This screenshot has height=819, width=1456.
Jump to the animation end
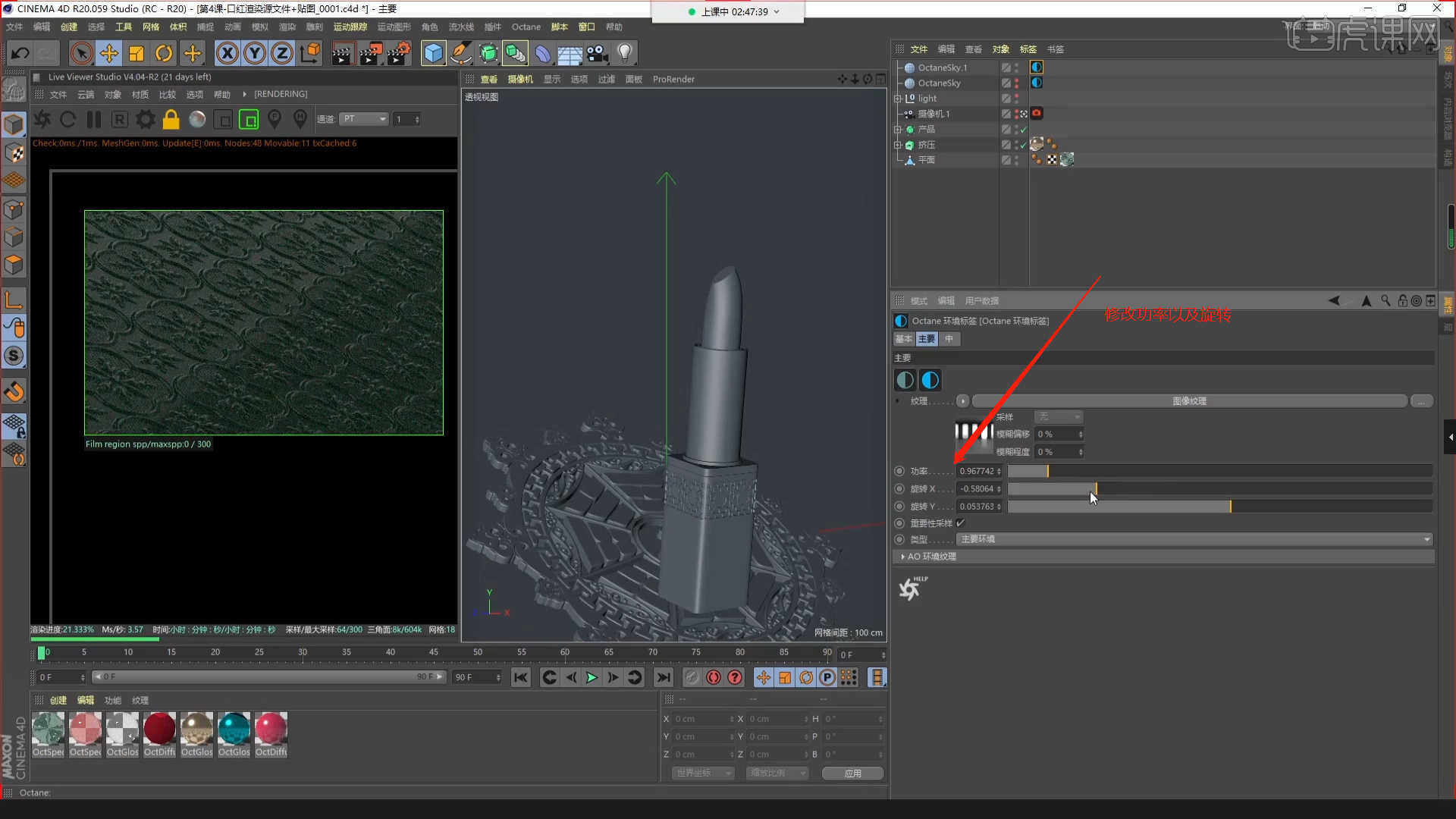point(663,677)
